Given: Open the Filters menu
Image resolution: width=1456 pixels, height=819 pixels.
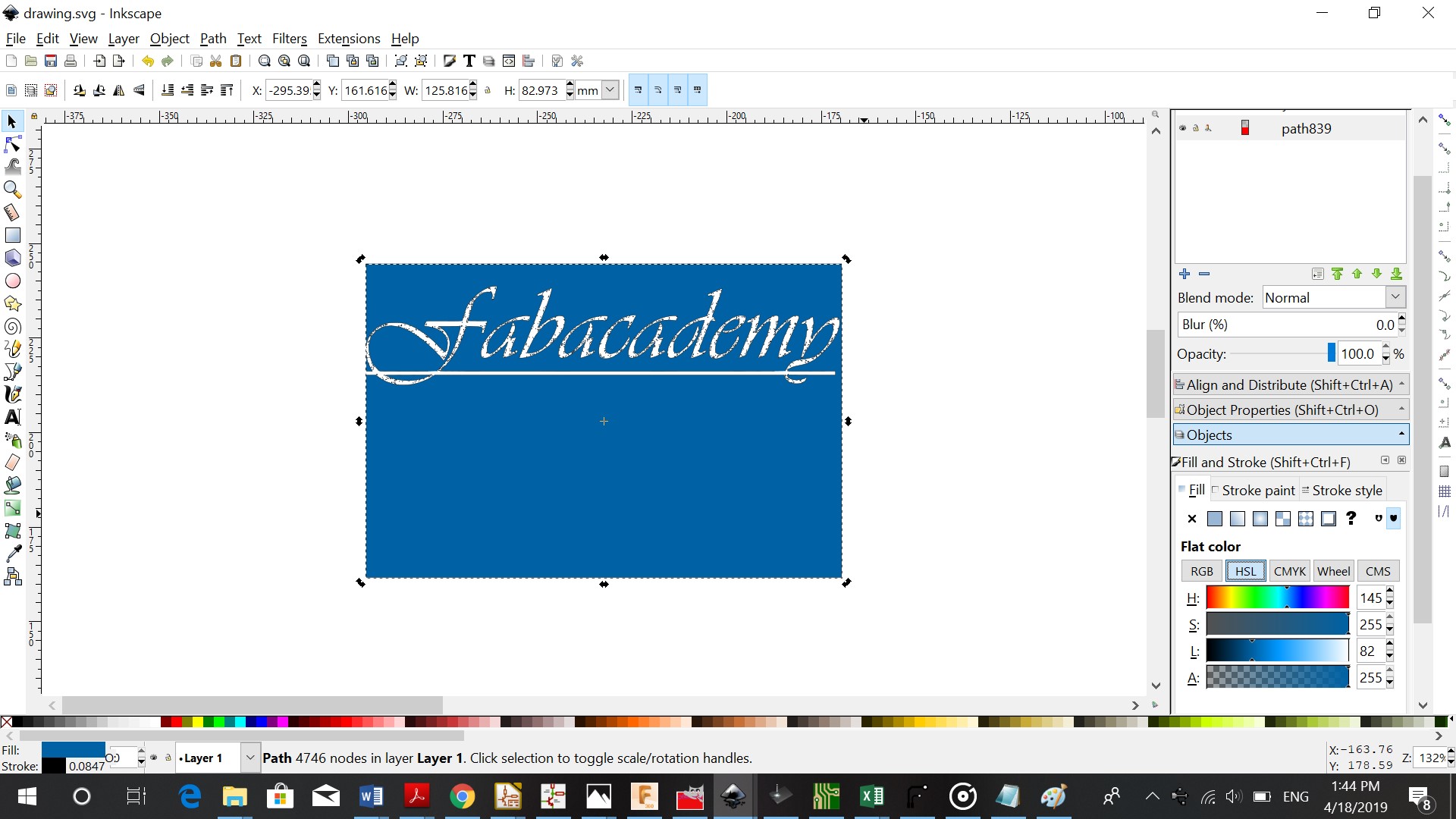Looking at the screenshot, I should pyautogui.click(x=289, y=39).
